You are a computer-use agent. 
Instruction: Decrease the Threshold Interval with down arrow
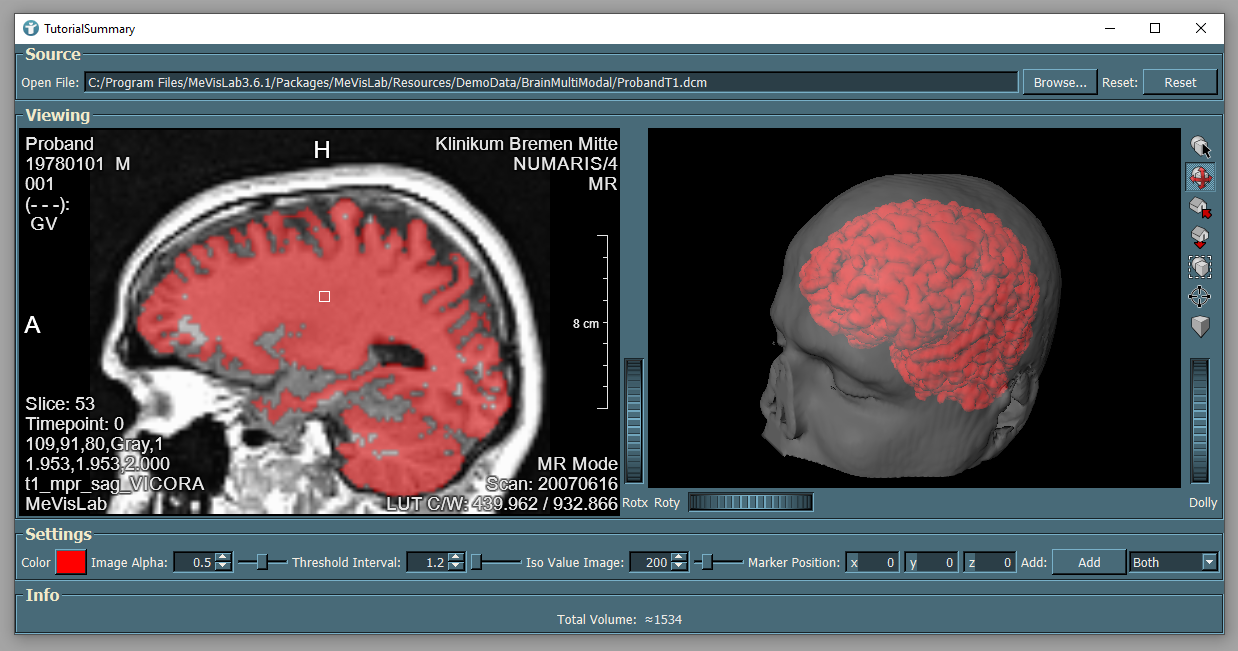pos(456,567)
